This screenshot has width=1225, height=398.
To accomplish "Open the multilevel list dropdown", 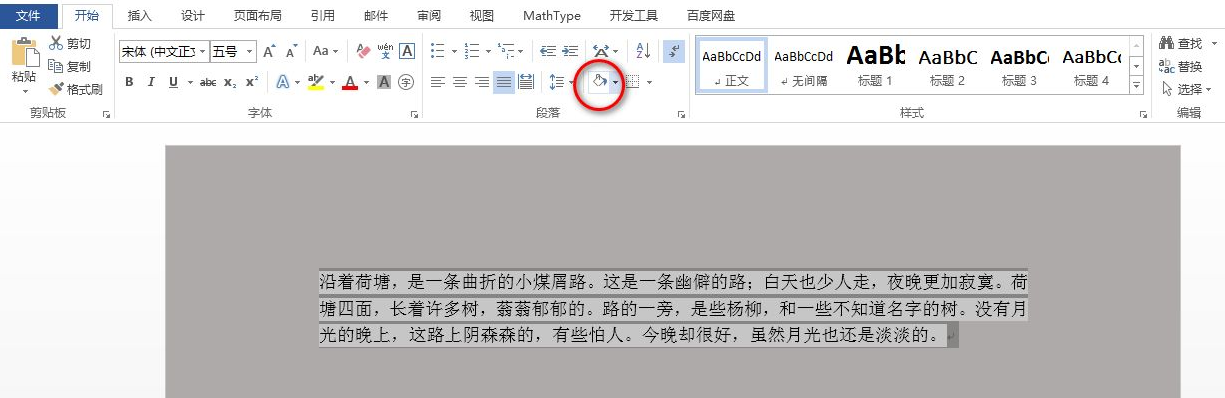I will [521, 51].
